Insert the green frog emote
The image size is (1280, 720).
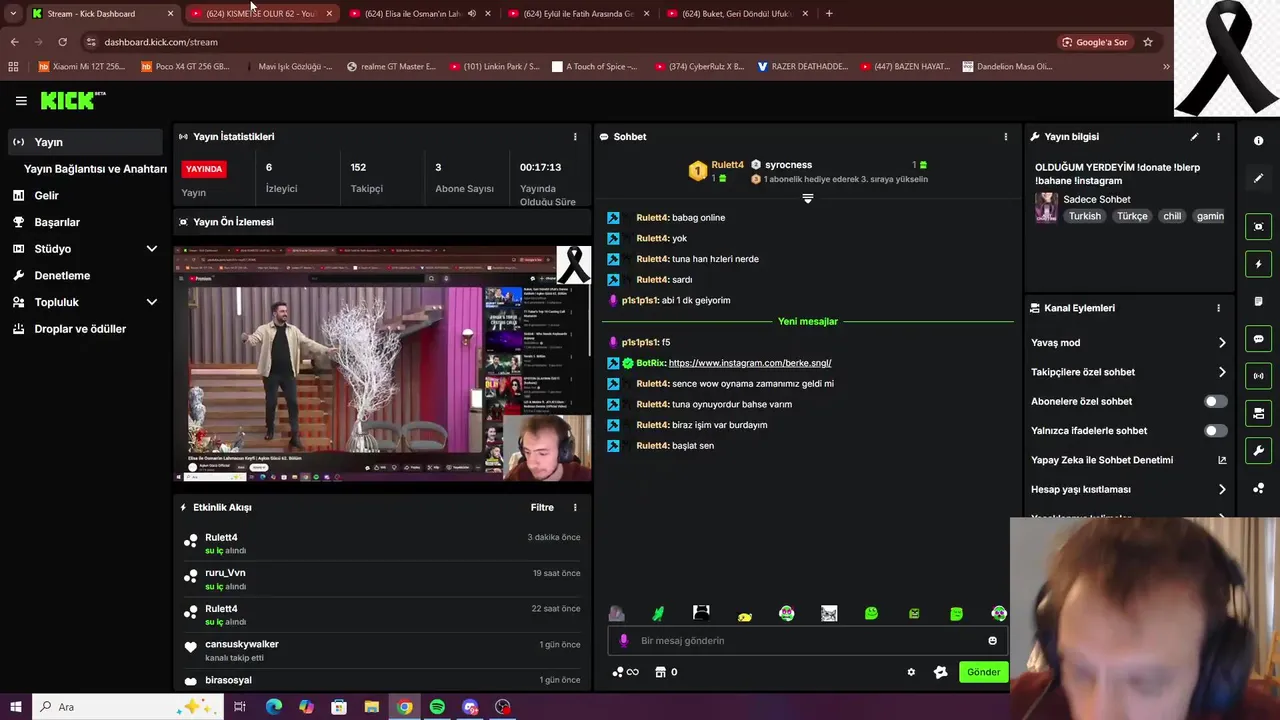(872, 614)
